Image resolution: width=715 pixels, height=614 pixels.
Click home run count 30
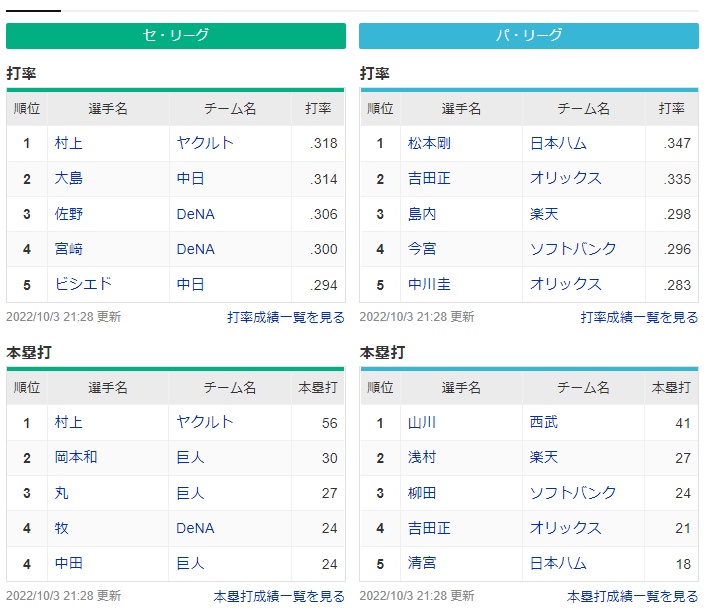click(x=330, y=458)
